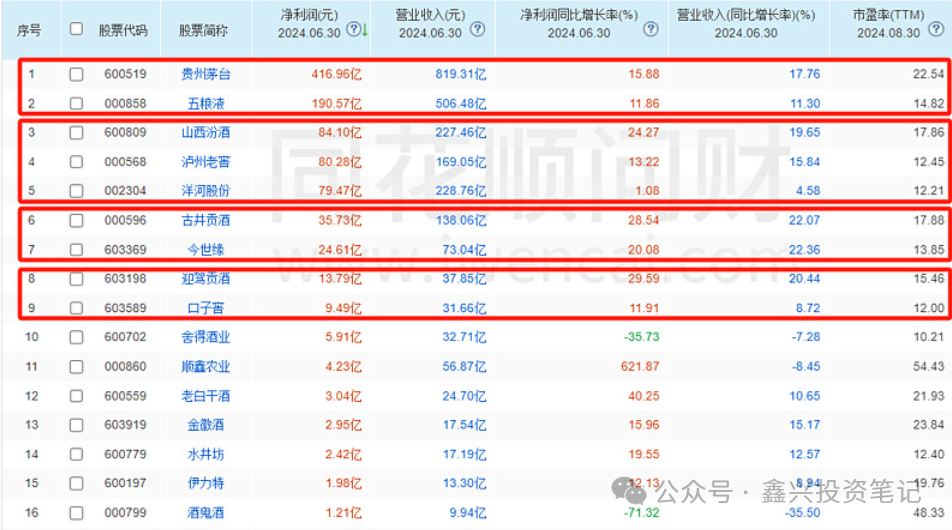Click profit growth value -35.73
This screenshot has width=952, height=530.
click(x=642, y=337)
